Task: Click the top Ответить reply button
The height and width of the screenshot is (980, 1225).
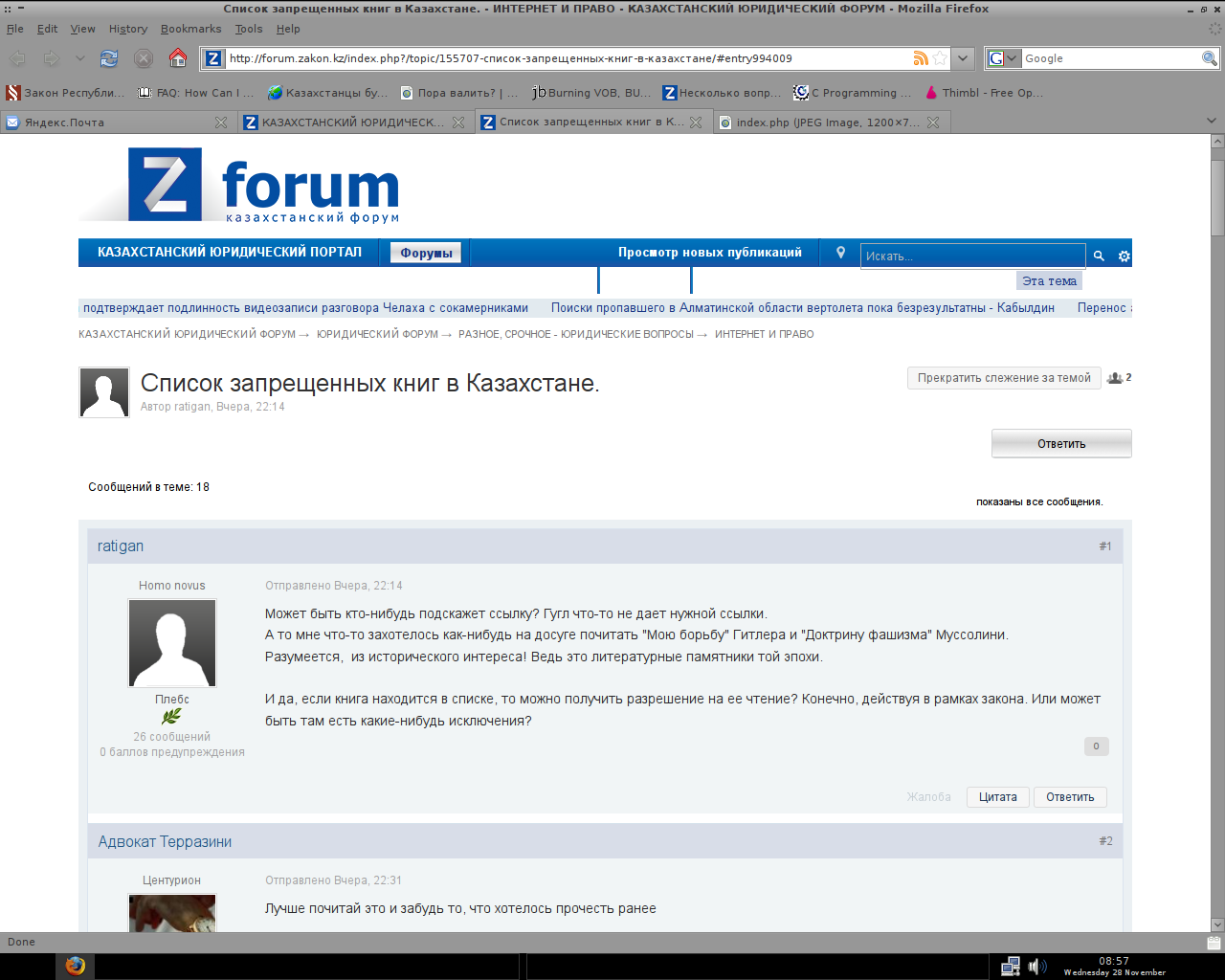Action: [x=1061, y=444]
